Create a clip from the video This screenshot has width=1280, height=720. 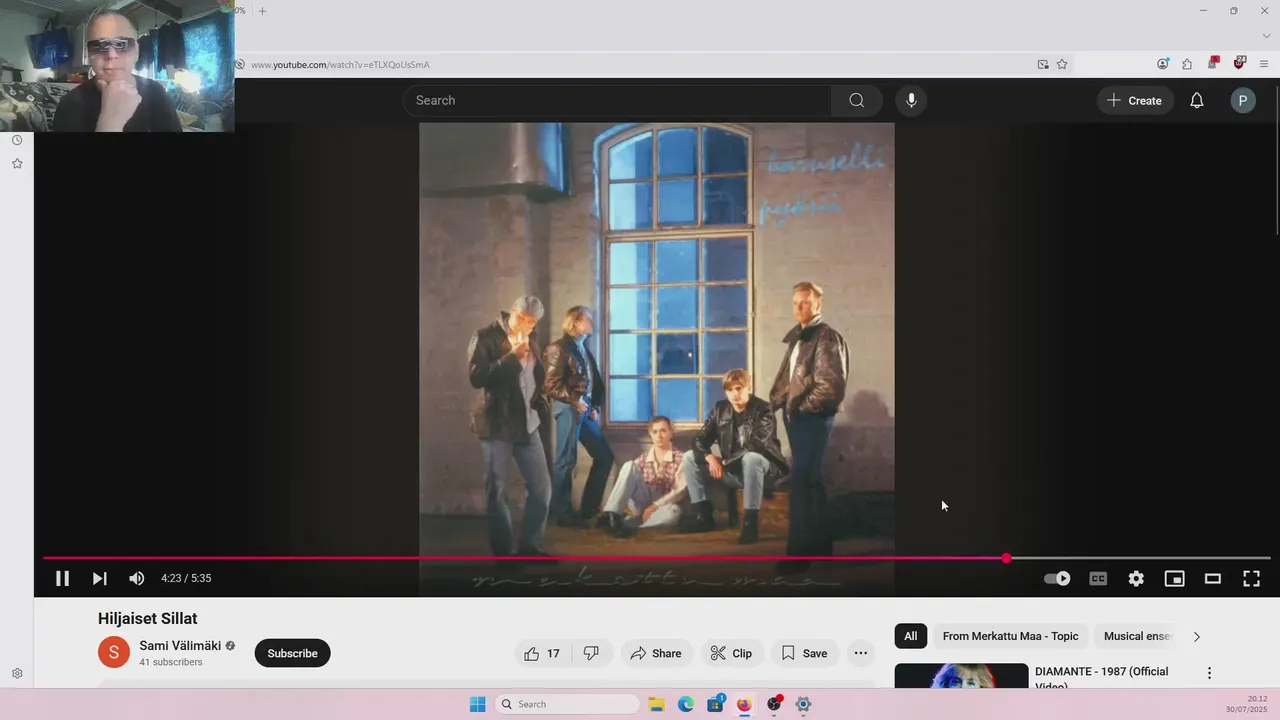tap(732, 653)
